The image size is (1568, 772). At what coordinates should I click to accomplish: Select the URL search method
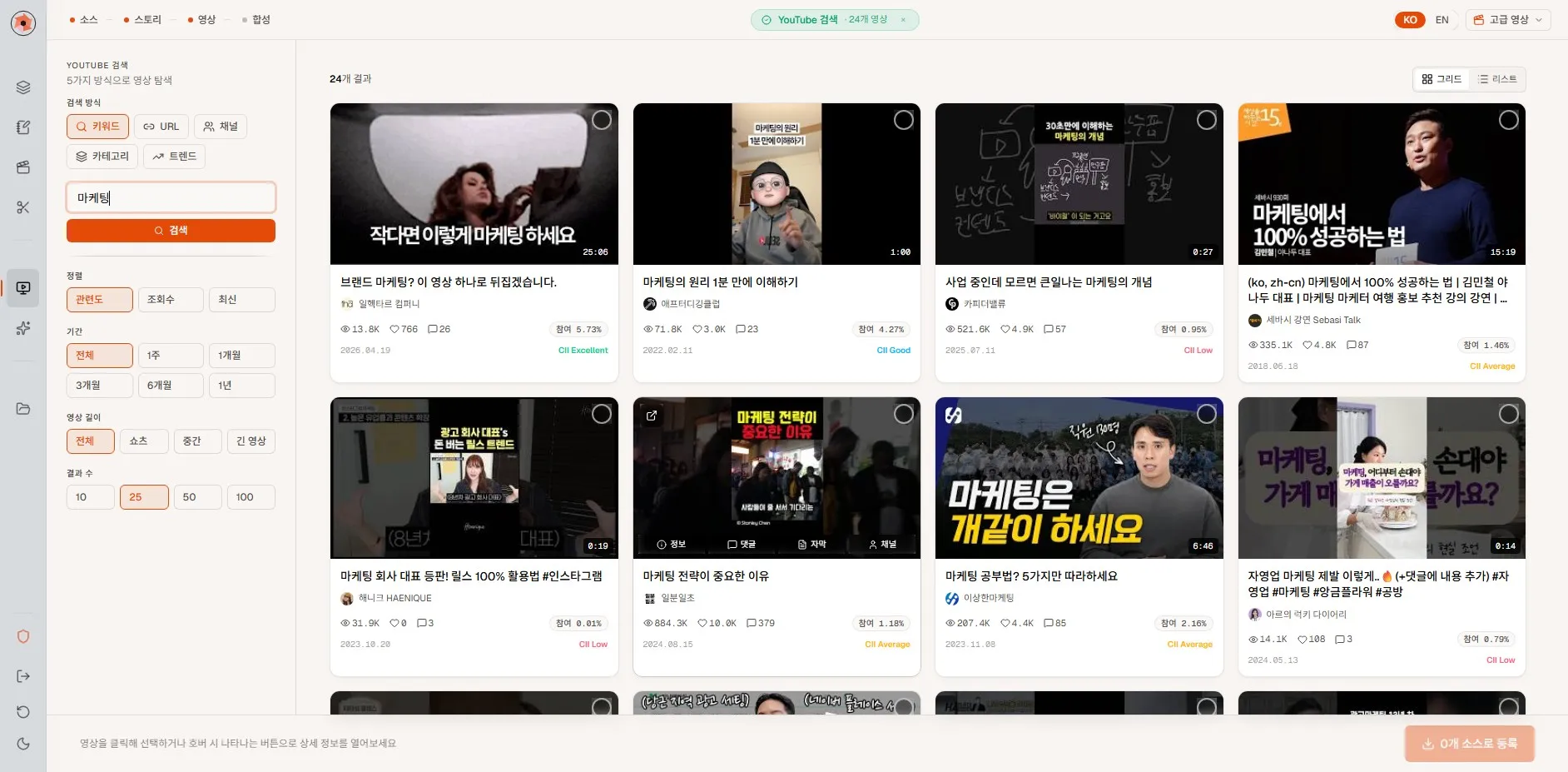(161, 127)
